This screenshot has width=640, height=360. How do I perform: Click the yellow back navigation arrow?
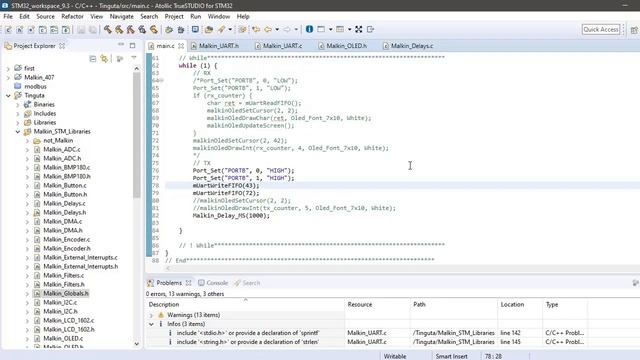(x=268, y=29)
